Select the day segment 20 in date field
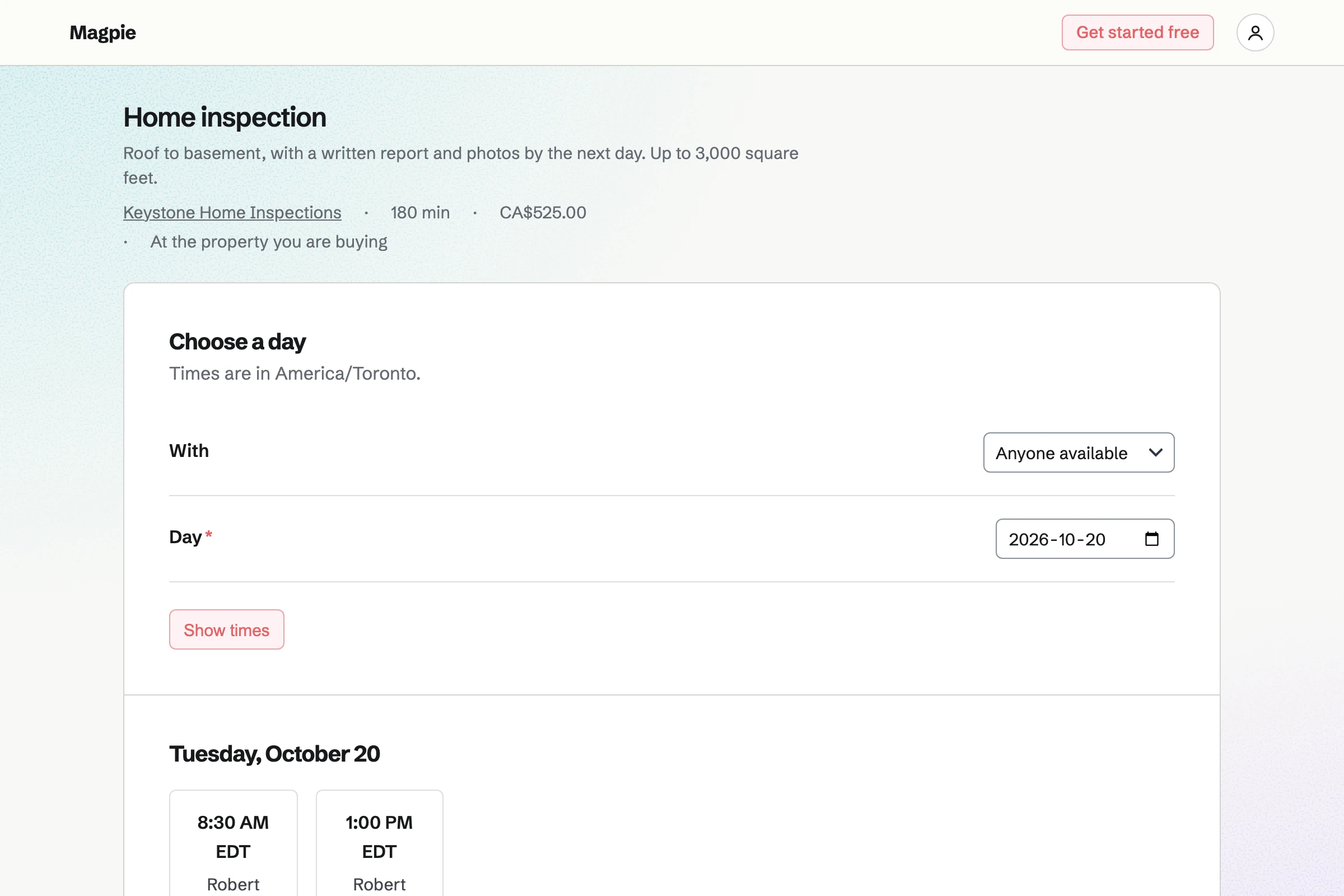Viewport: 1344px width, 896px height. click(1095, 539)
